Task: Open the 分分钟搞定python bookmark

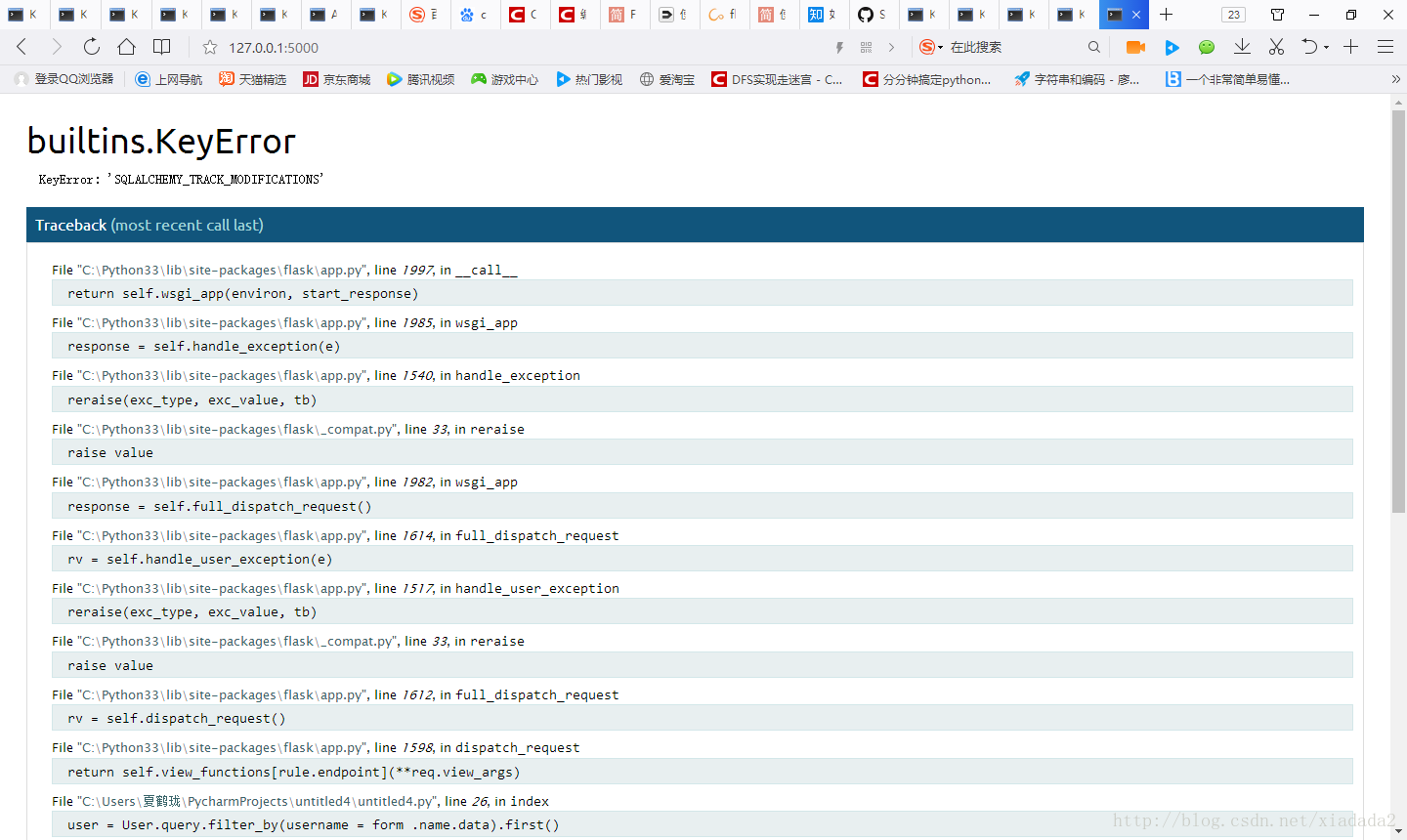Action: [x=926, y=79]
